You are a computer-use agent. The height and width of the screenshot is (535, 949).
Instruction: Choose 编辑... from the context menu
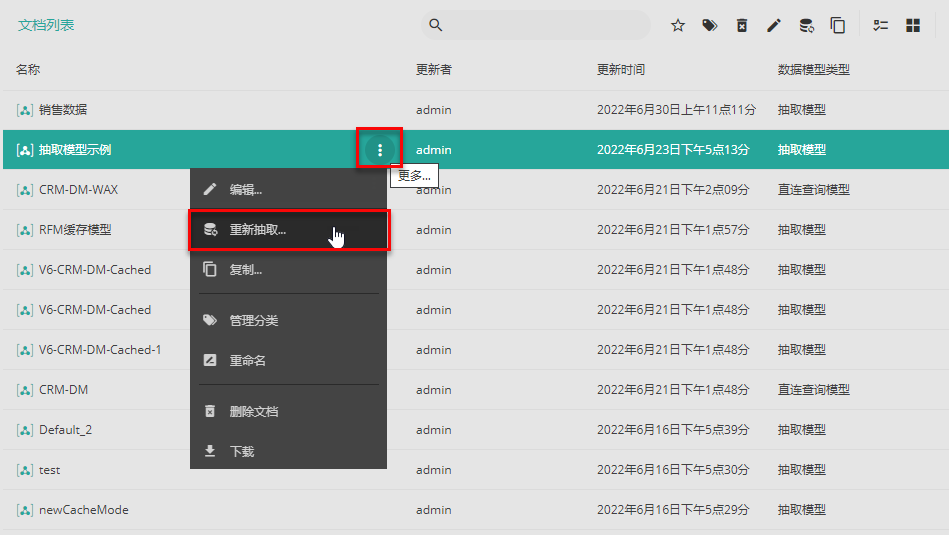[x=246, y=189]
